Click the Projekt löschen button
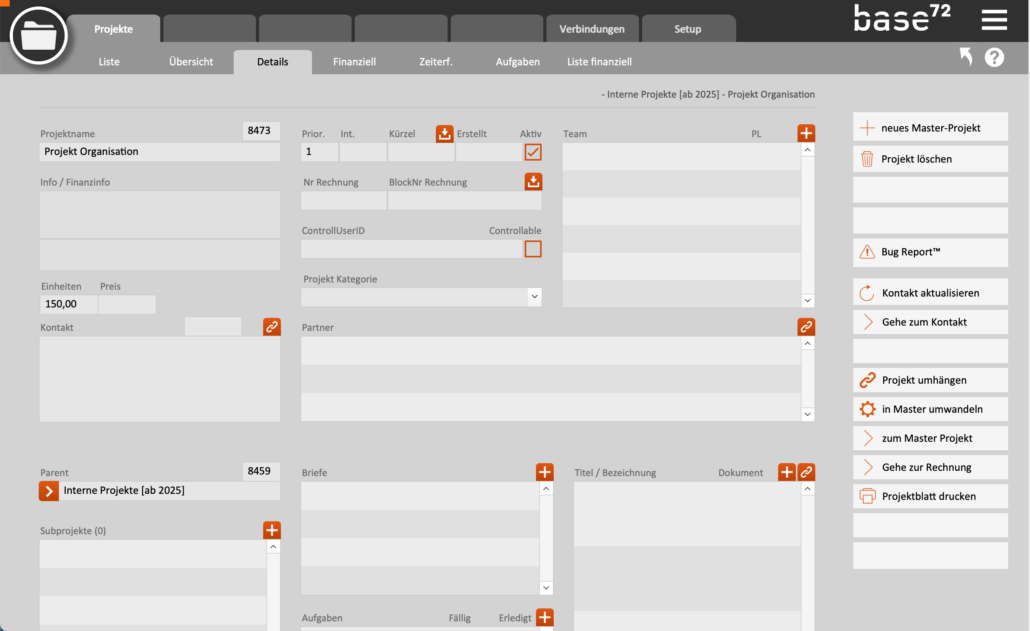The image size is (1030, 631). [930, 159]
